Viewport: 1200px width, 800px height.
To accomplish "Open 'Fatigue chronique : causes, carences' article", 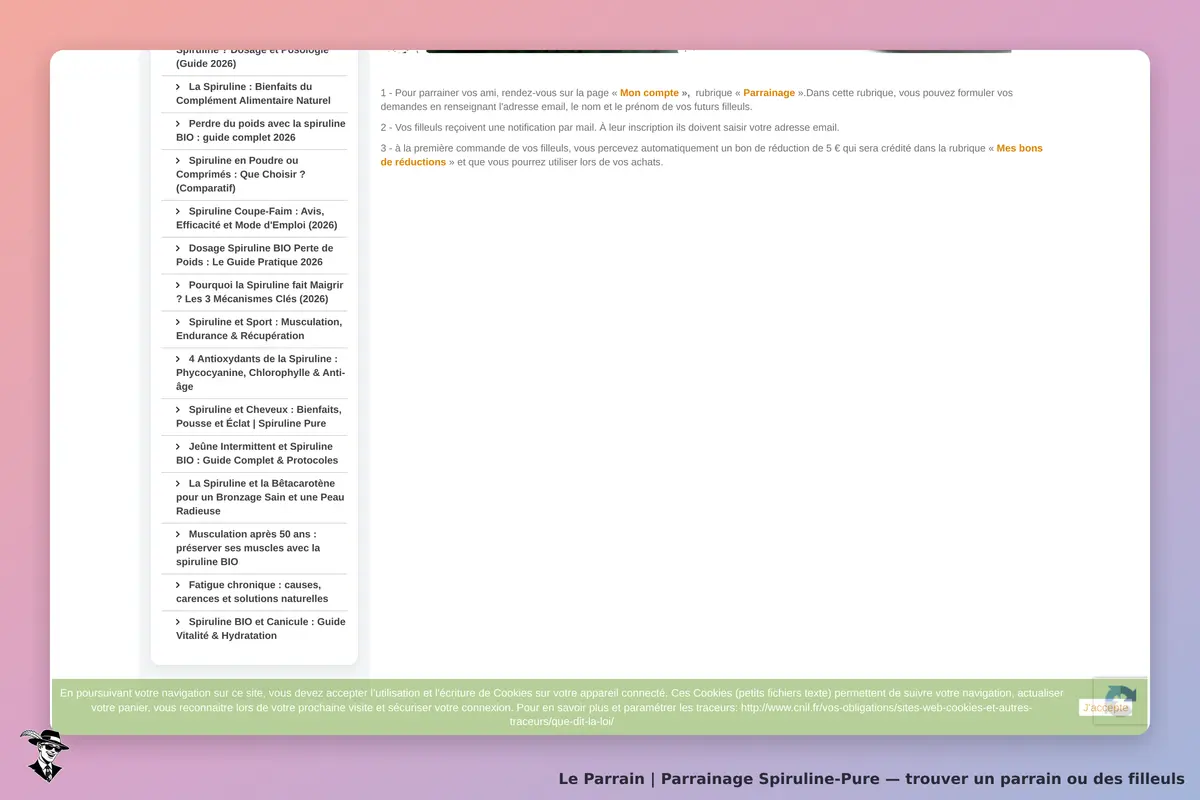I will tap(252, 592).
